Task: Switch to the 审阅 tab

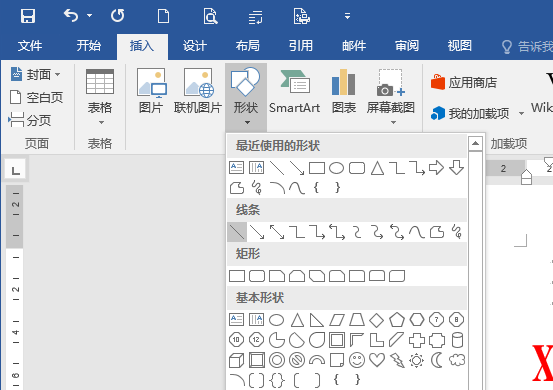Action: coord(407,46)
